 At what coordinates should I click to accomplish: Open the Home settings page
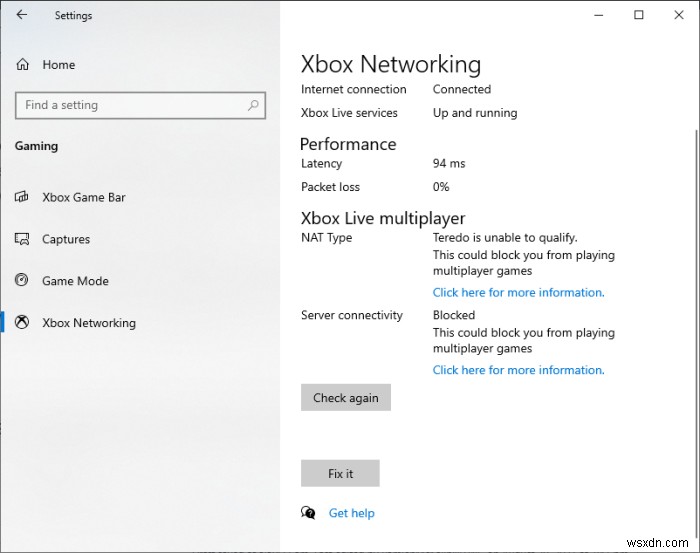point(58,65)
